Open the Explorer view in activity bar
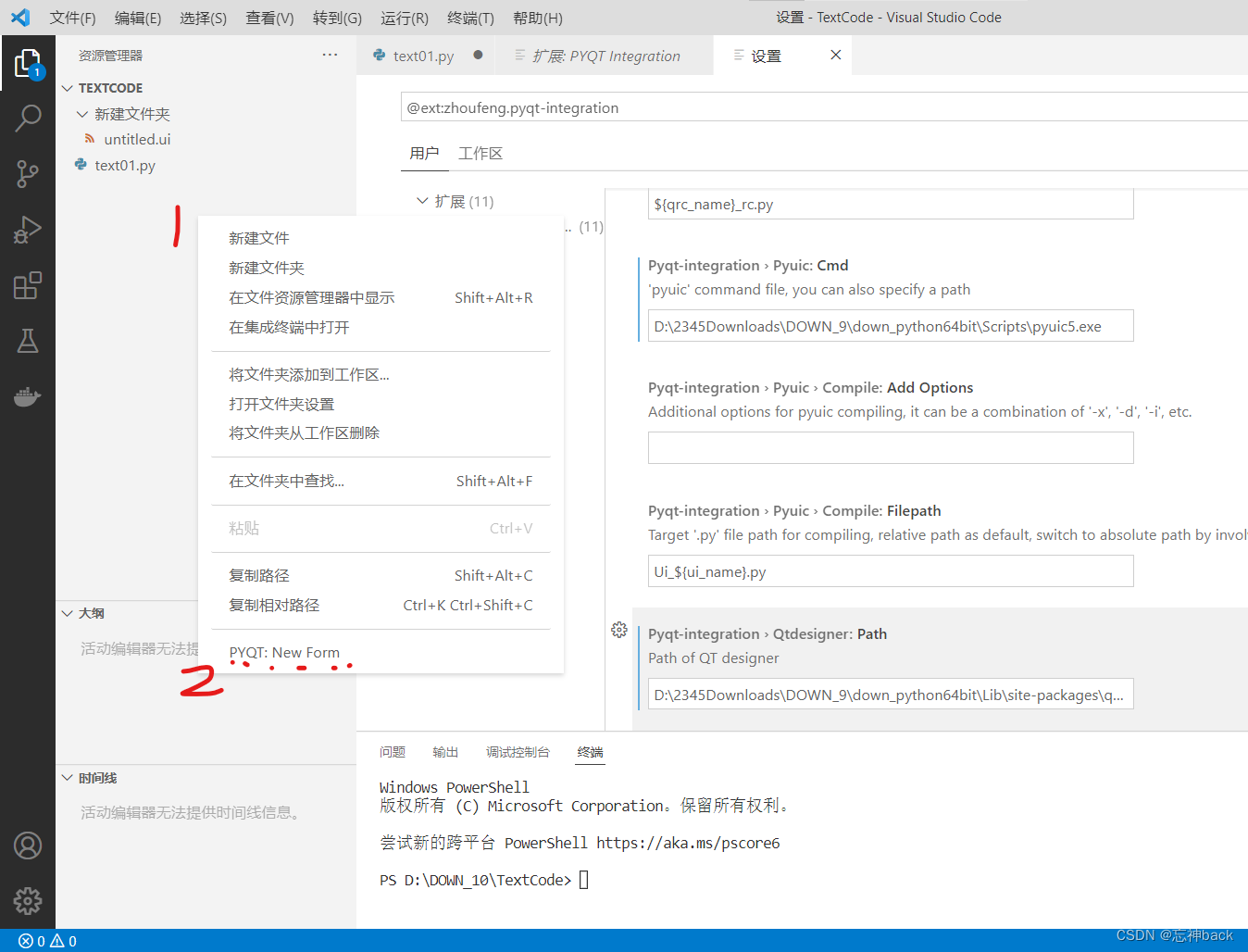 28,64
